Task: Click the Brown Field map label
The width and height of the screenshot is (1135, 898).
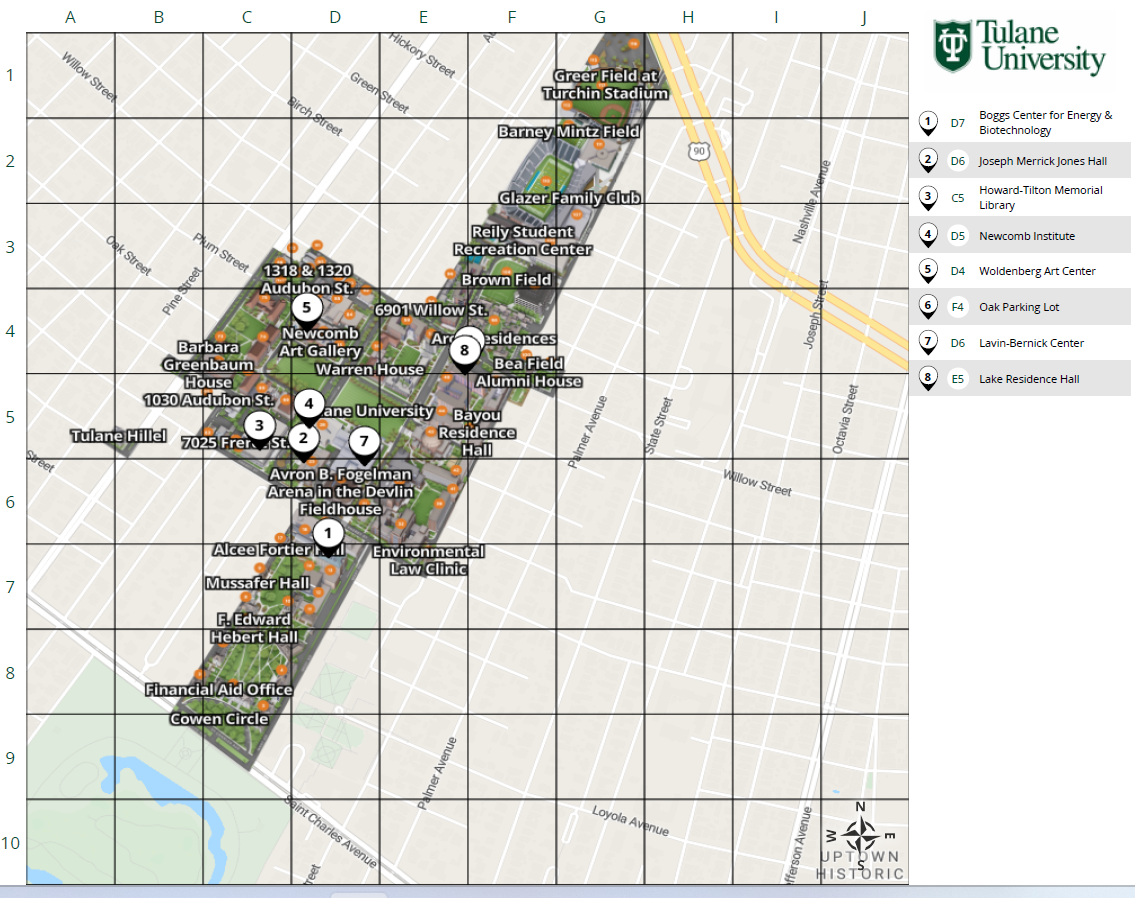Action: (x=506, y=280)
